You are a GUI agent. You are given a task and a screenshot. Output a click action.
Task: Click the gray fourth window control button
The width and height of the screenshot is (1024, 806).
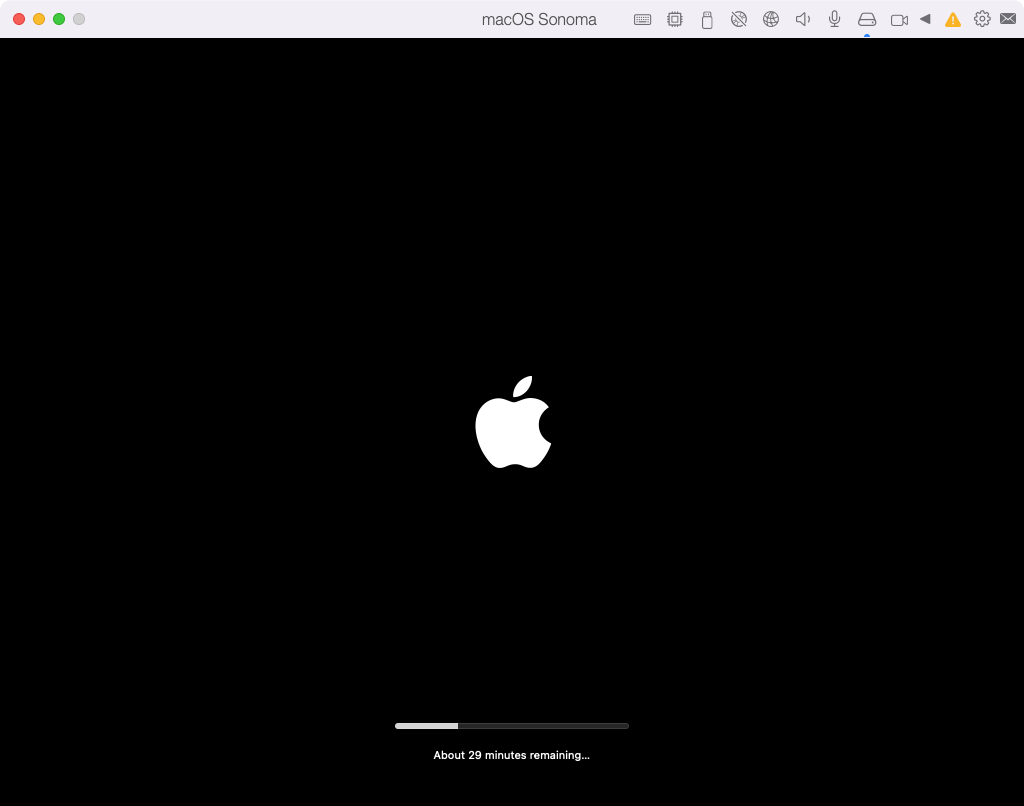[79, 19]
